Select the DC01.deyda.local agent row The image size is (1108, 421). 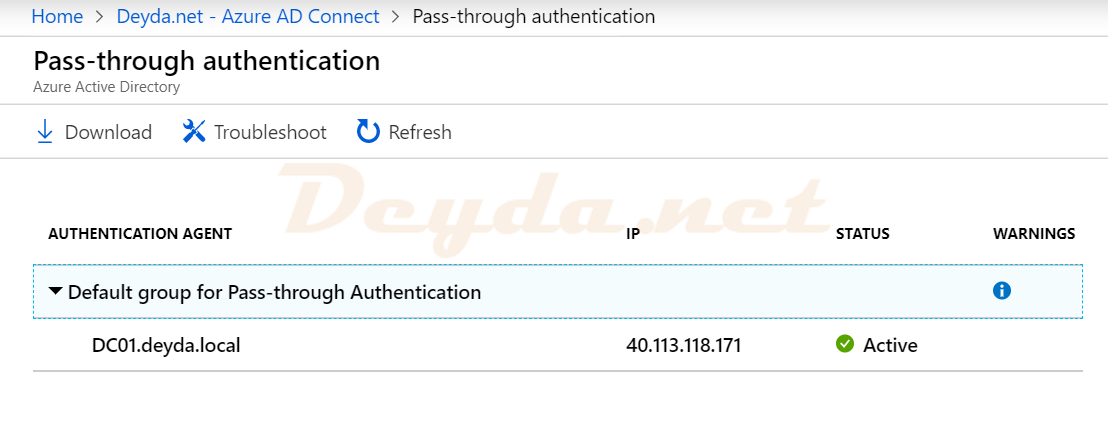(x=558, y=345)
